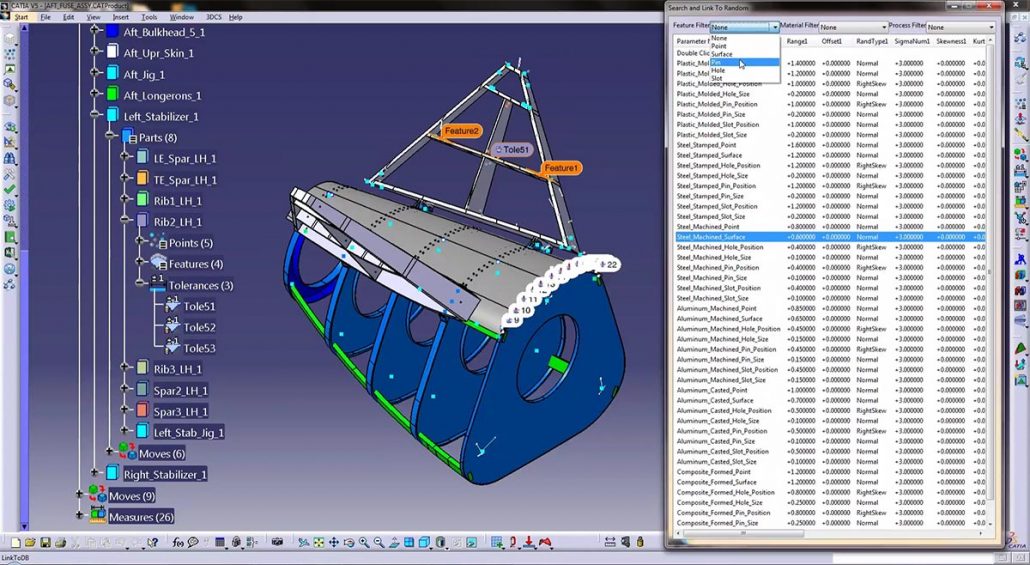Click the Save icon in bottom toolbar

47,543
